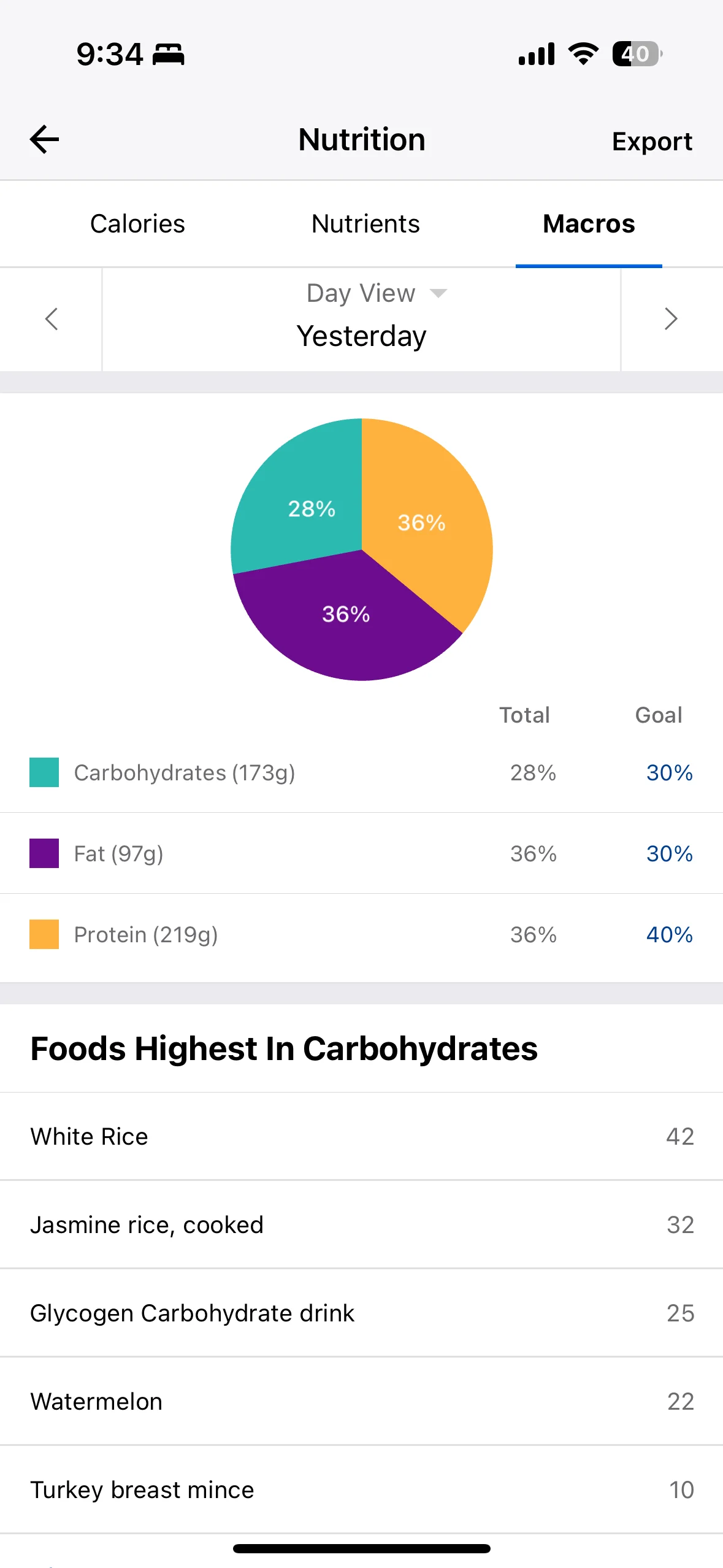
Task: Tap the cellular signal bars icon
Action: coord(537,54)
